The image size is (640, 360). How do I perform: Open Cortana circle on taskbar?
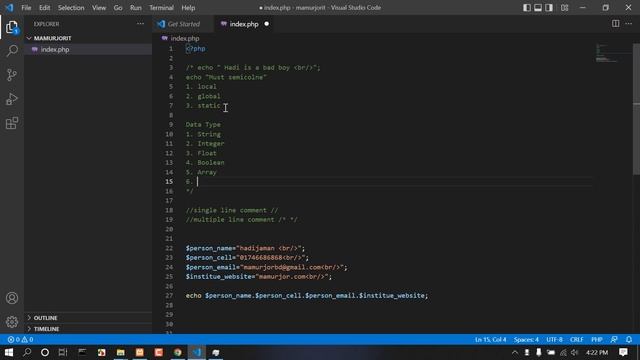[x=45, y=352]
